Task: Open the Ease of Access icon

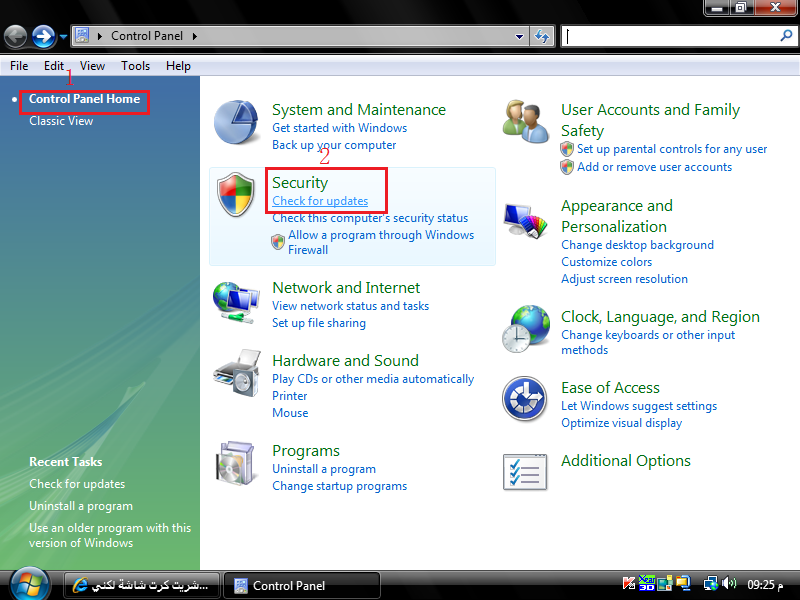Action: click(x=525, y=398)
